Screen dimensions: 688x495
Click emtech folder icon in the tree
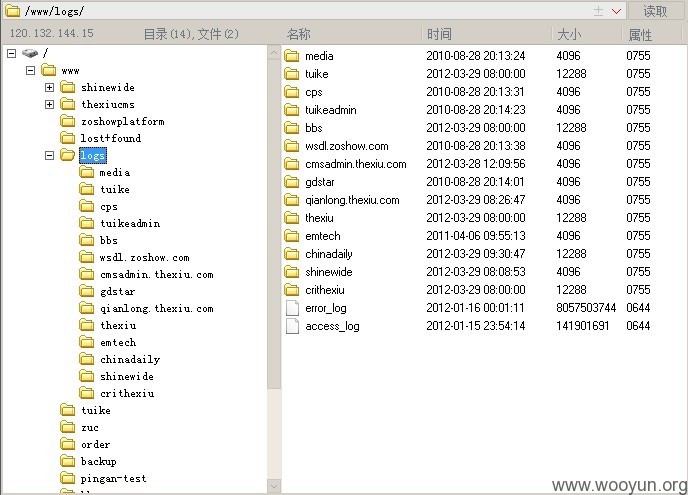87,342
